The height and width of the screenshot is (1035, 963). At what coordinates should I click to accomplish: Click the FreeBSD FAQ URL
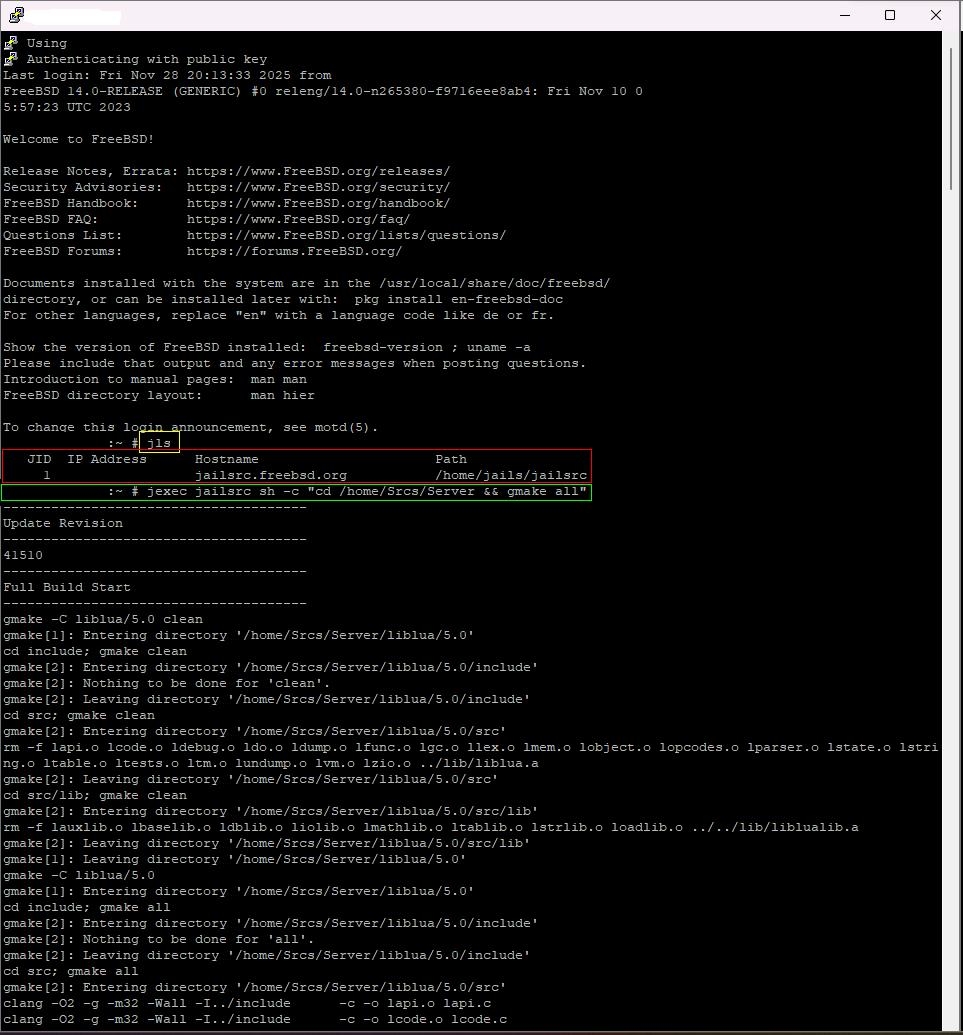pyautogui.click(x=298, y=219)
